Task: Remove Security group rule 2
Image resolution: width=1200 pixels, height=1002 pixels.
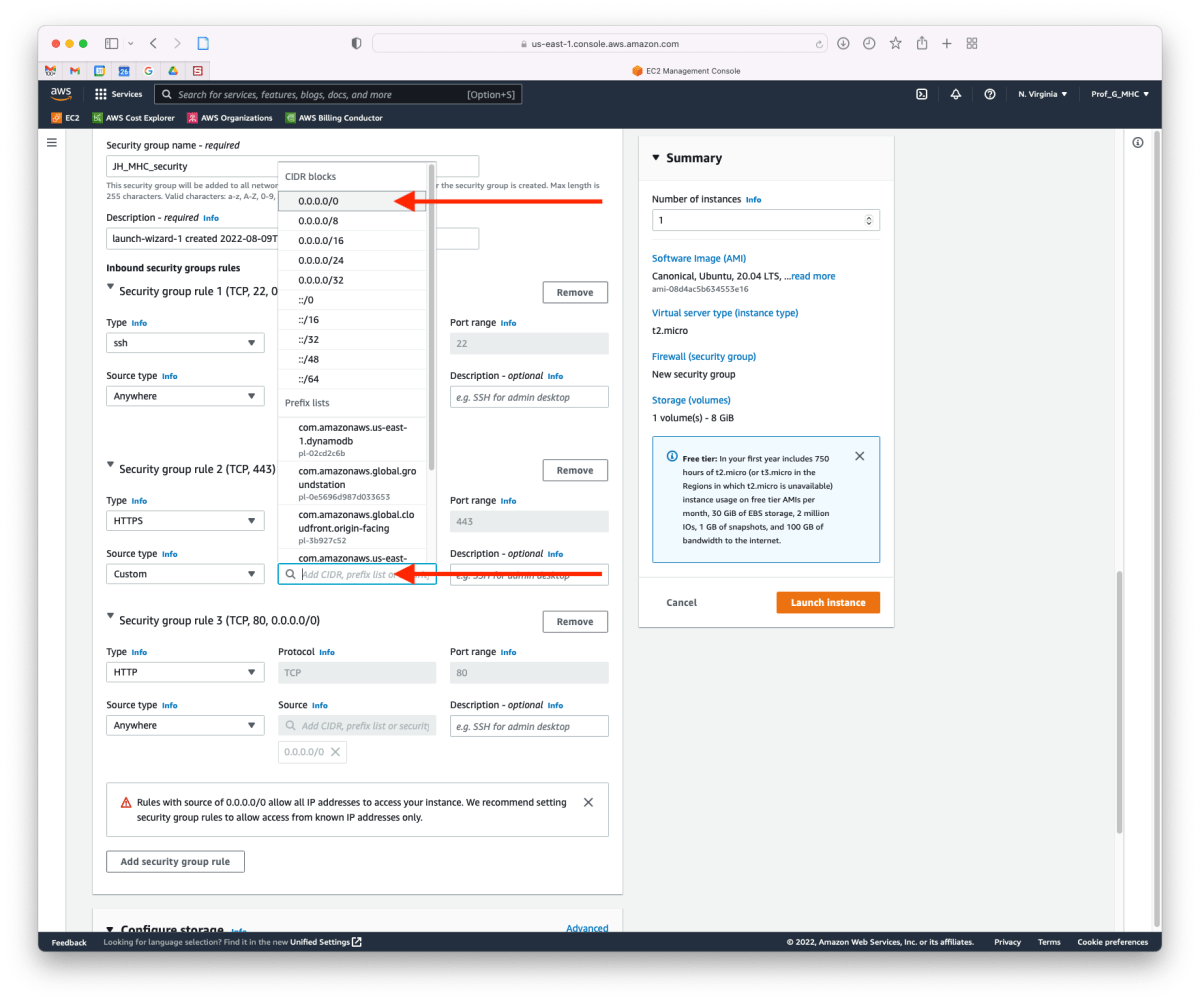Action: (575, 470)
